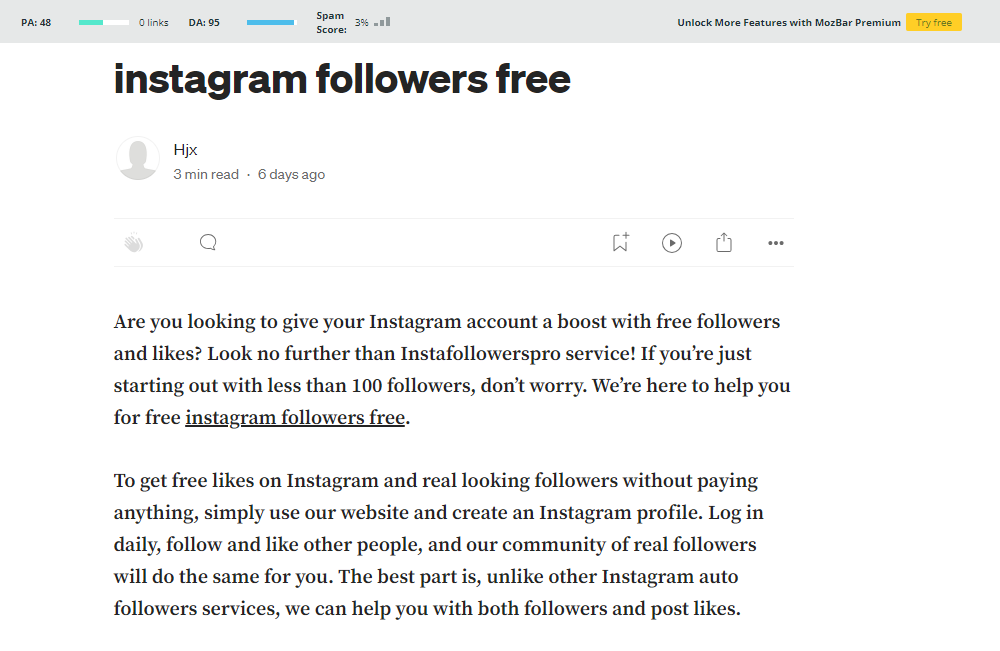The width and height of the screenshot is (1000, 651).
Task: Click the author's profile avatar
Action: coord(138,159)
